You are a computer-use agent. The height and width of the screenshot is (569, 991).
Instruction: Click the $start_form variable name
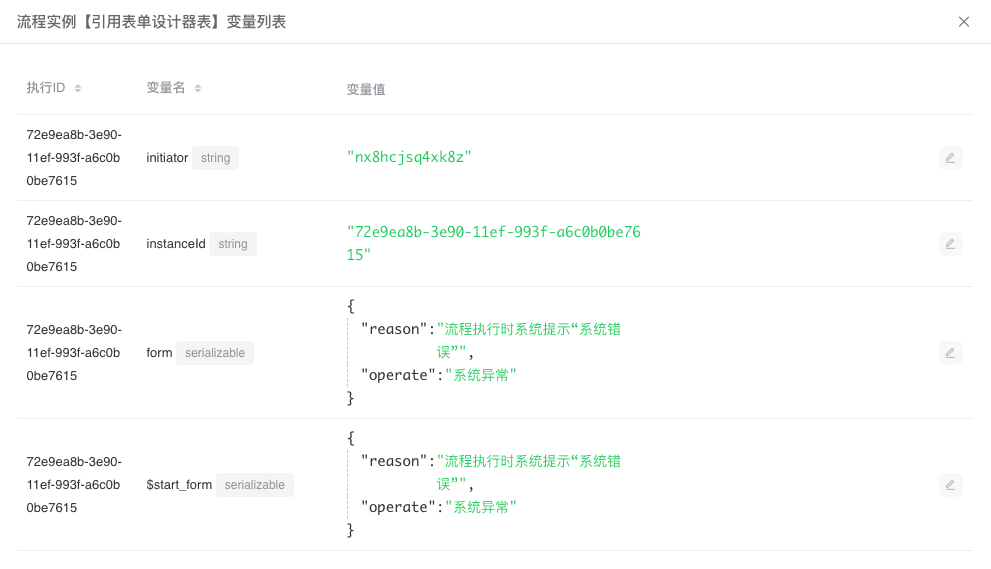click(x=179, y=485)
